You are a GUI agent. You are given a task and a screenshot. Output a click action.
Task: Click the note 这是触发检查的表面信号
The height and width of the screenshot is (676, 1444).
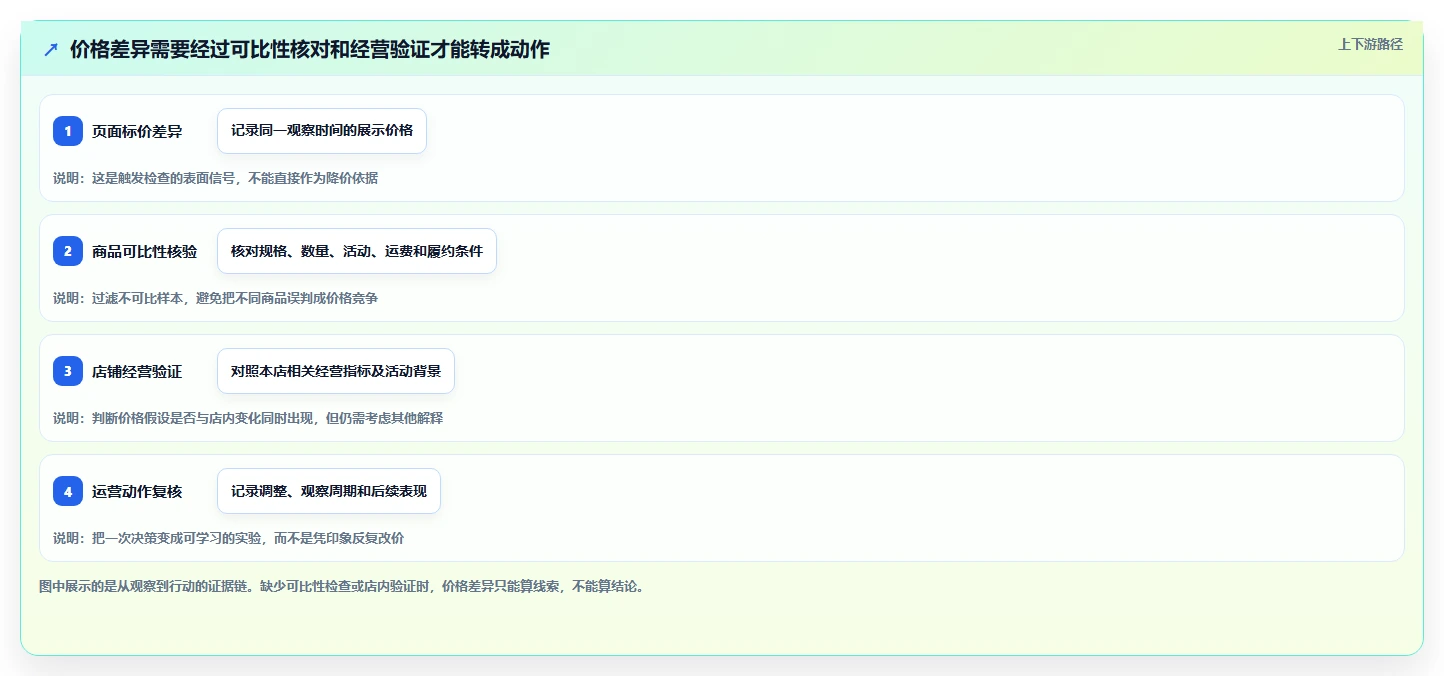[215, 178]
